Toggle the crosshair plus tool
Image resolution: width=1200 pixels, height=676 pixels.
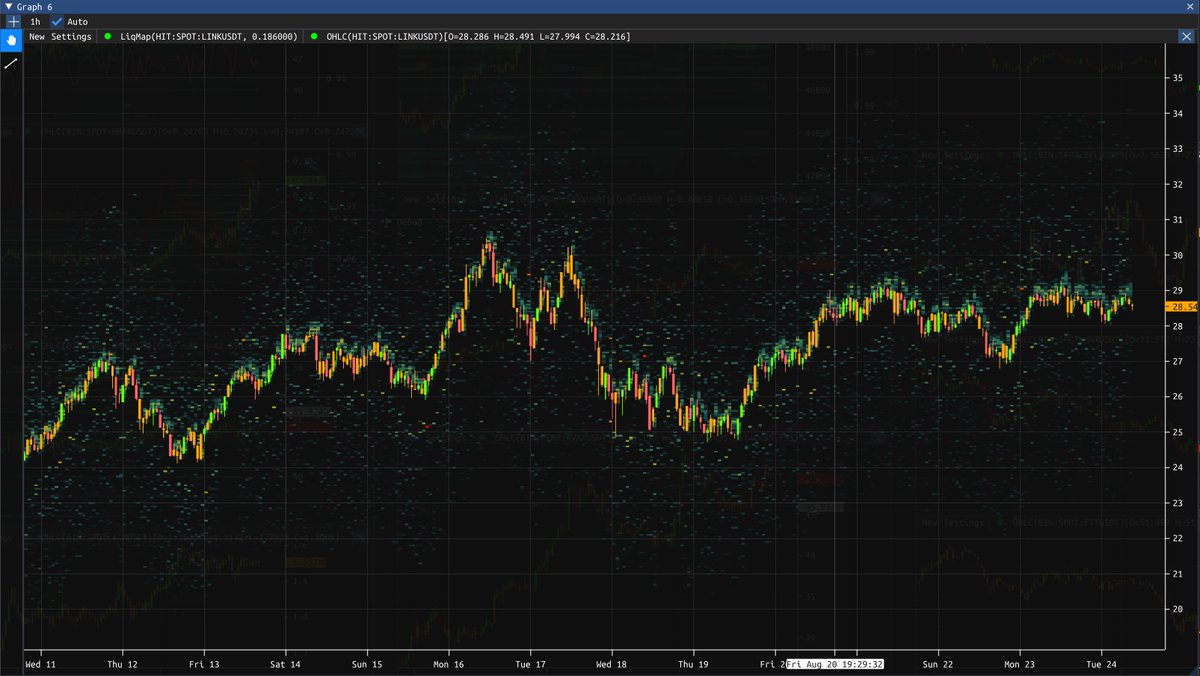(x=13, y=21)
